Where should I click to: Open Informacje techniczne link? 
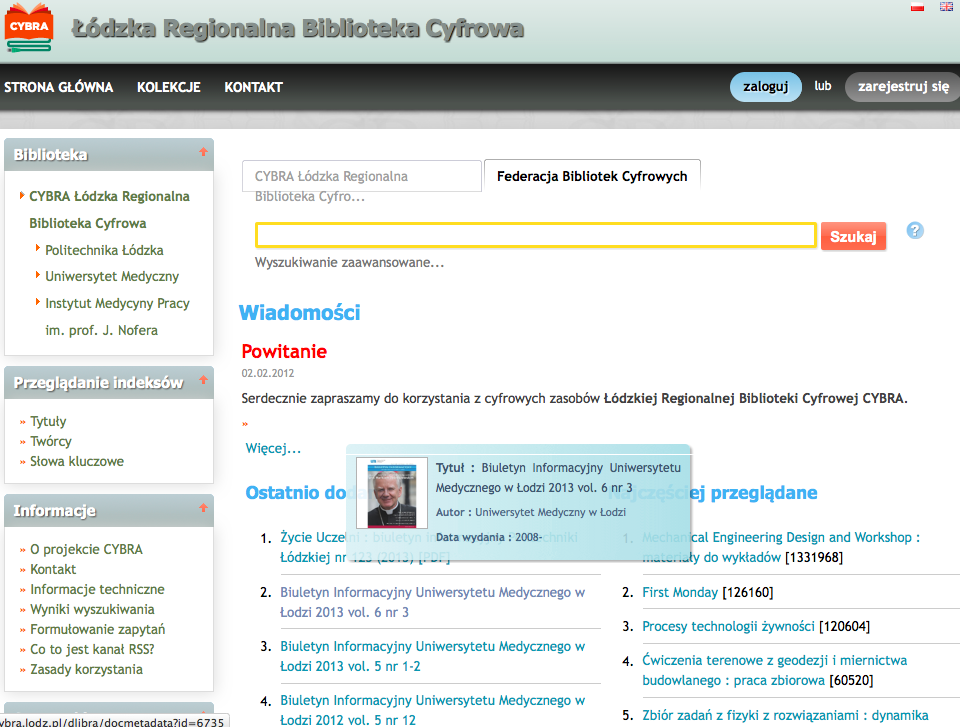point(97,589)
